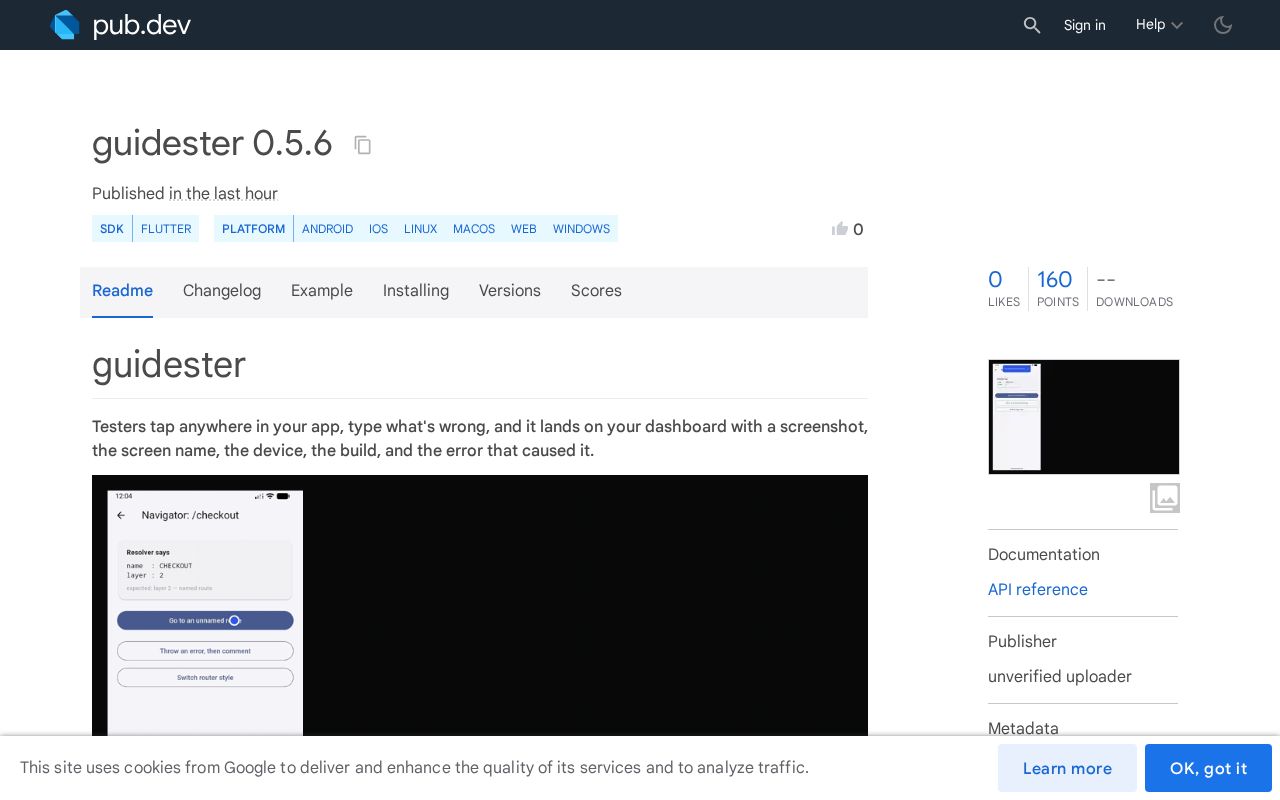Open the Scores tab

pyautogui.click(x=596, y=291)
